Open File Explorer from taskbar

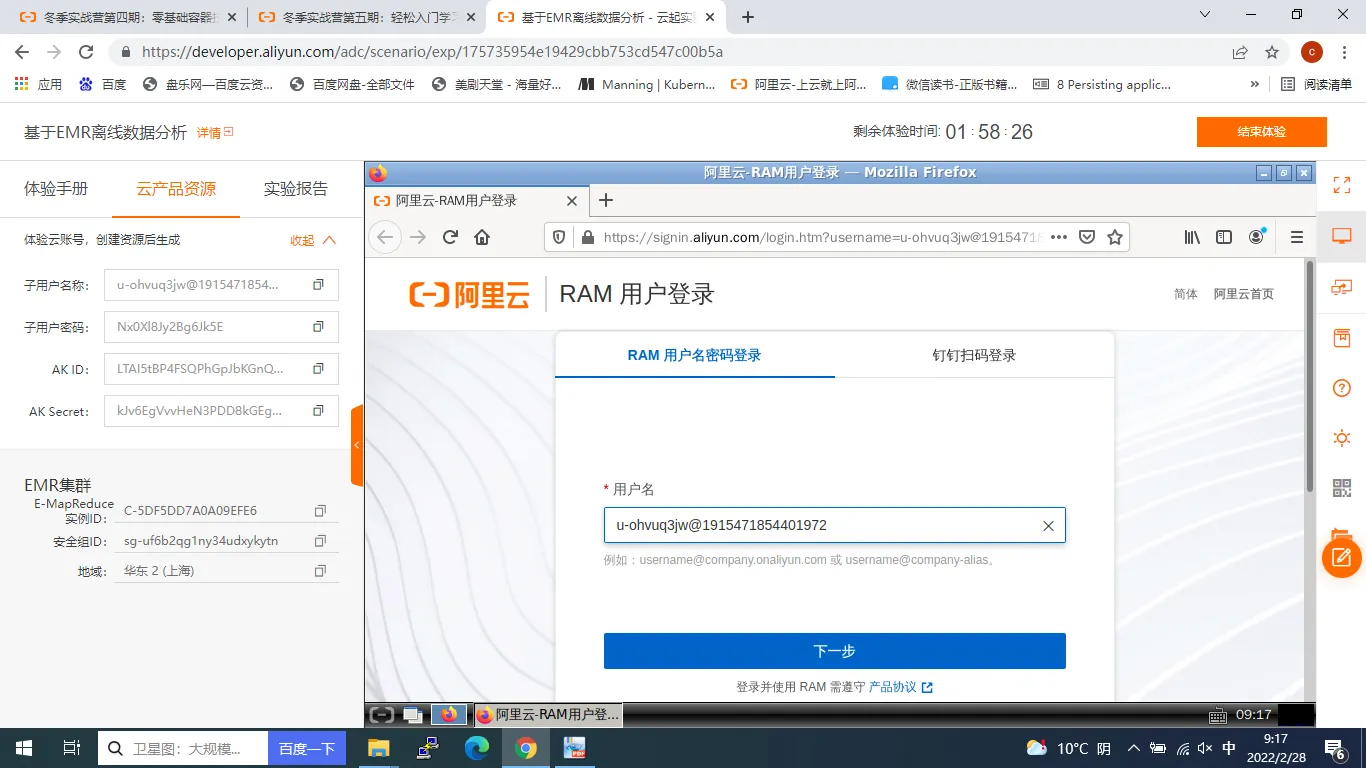[x=379, y=748]
